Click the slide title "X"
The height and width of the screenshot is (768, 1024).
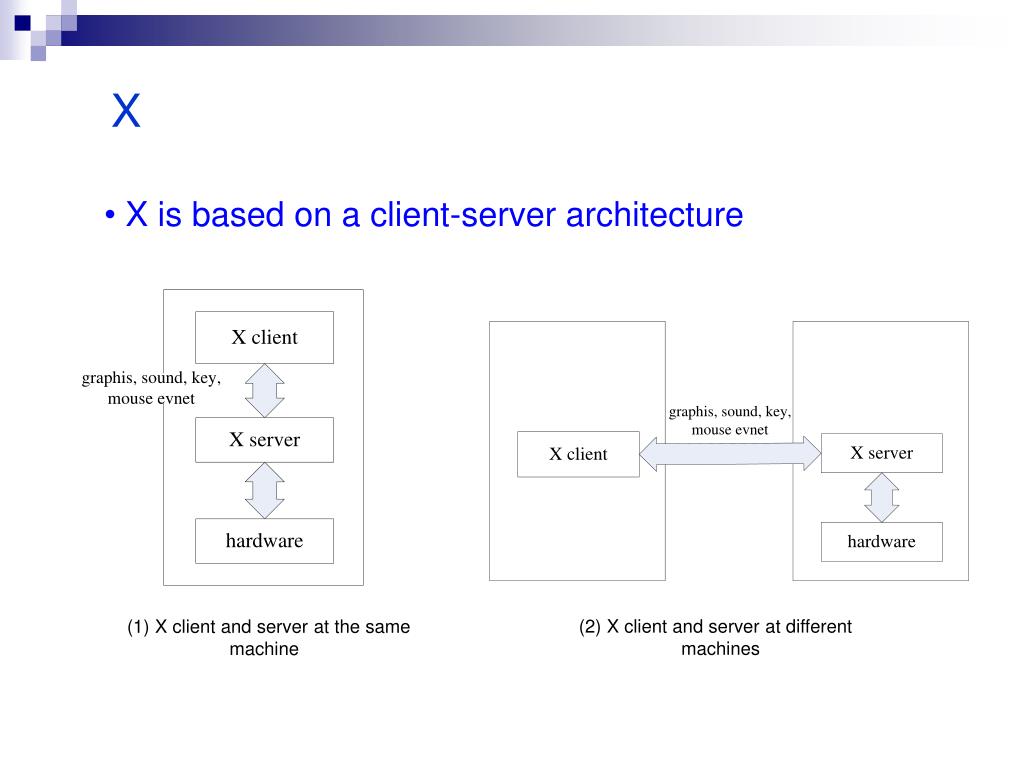click(x=126, y=110)
